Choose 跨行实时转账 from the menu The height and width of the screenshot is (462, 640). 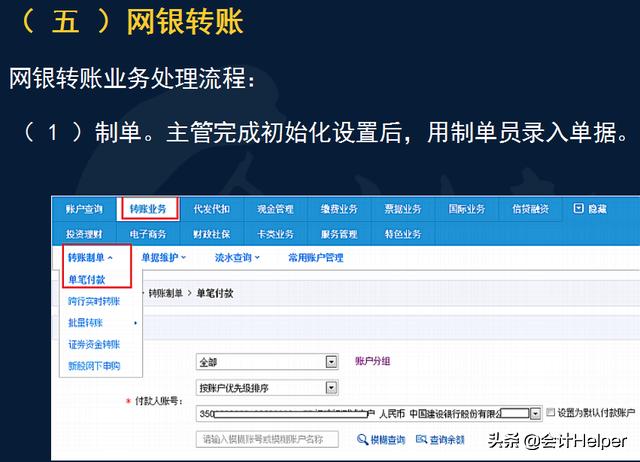coord(94,301)
